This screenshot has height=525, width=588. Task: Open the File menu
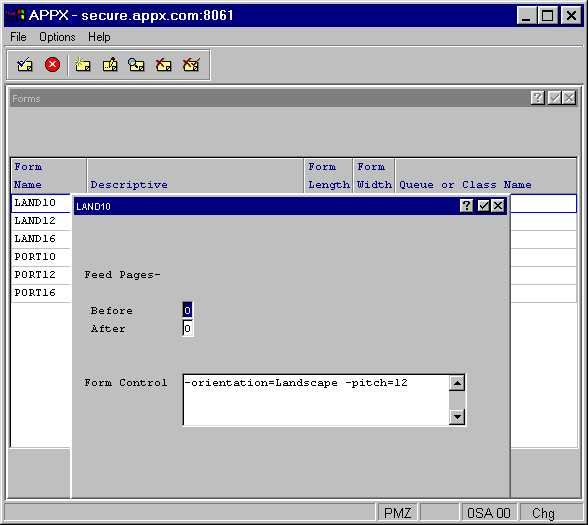18,37
